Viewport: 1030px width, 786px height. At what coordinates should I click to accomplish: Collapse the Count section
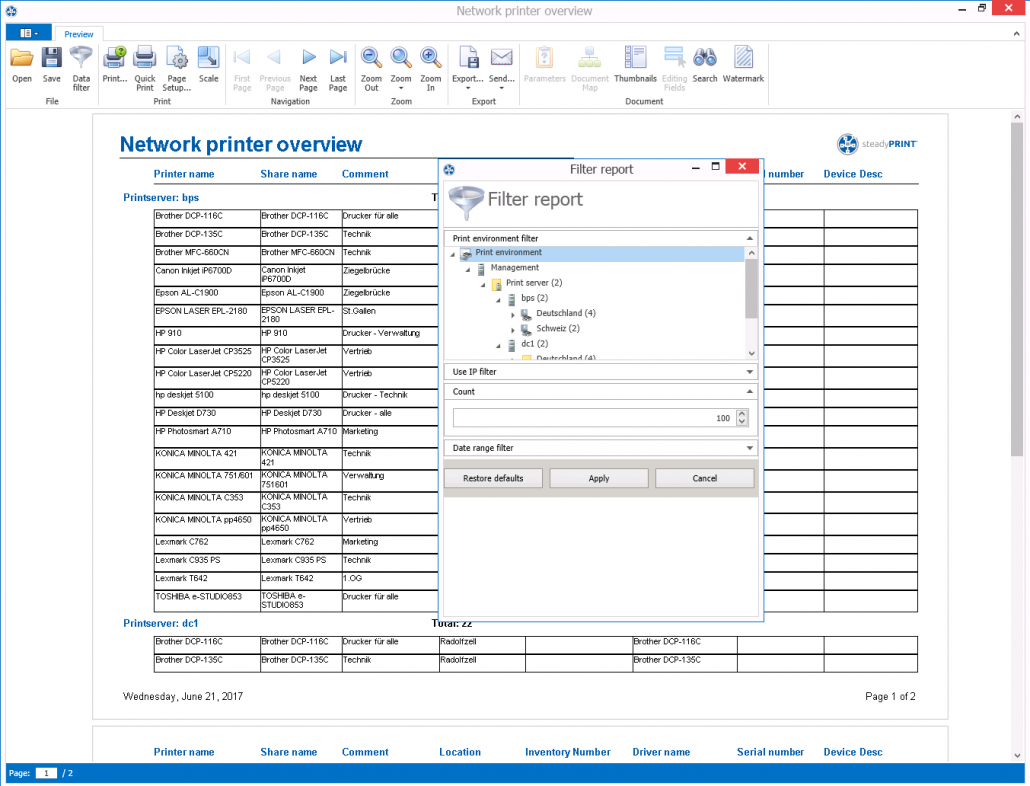(750, 391)
